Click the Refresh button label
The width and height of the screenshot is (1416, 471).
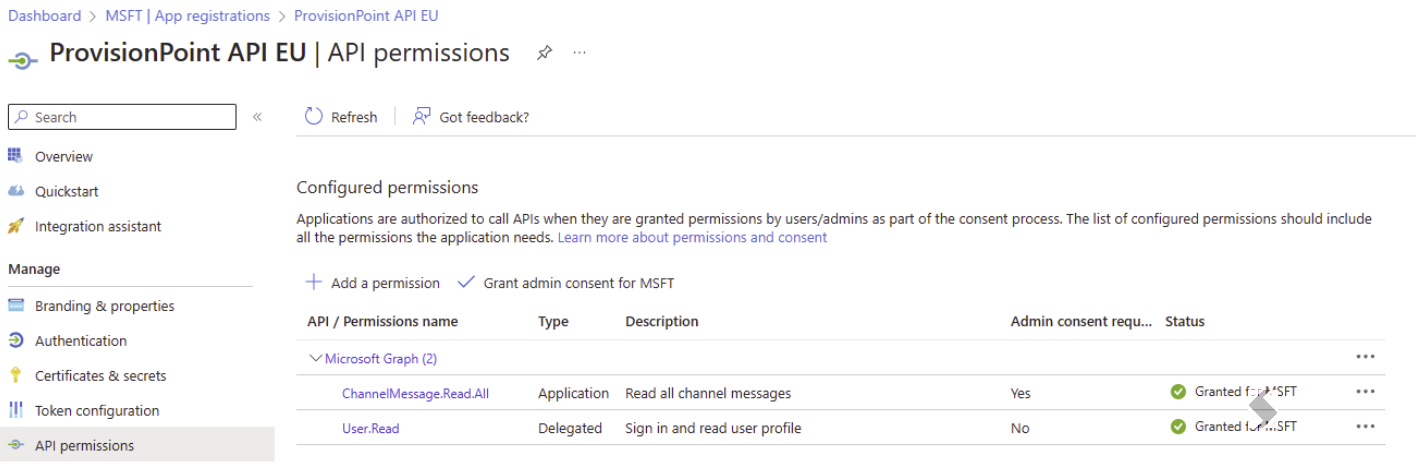coord(354,117)
